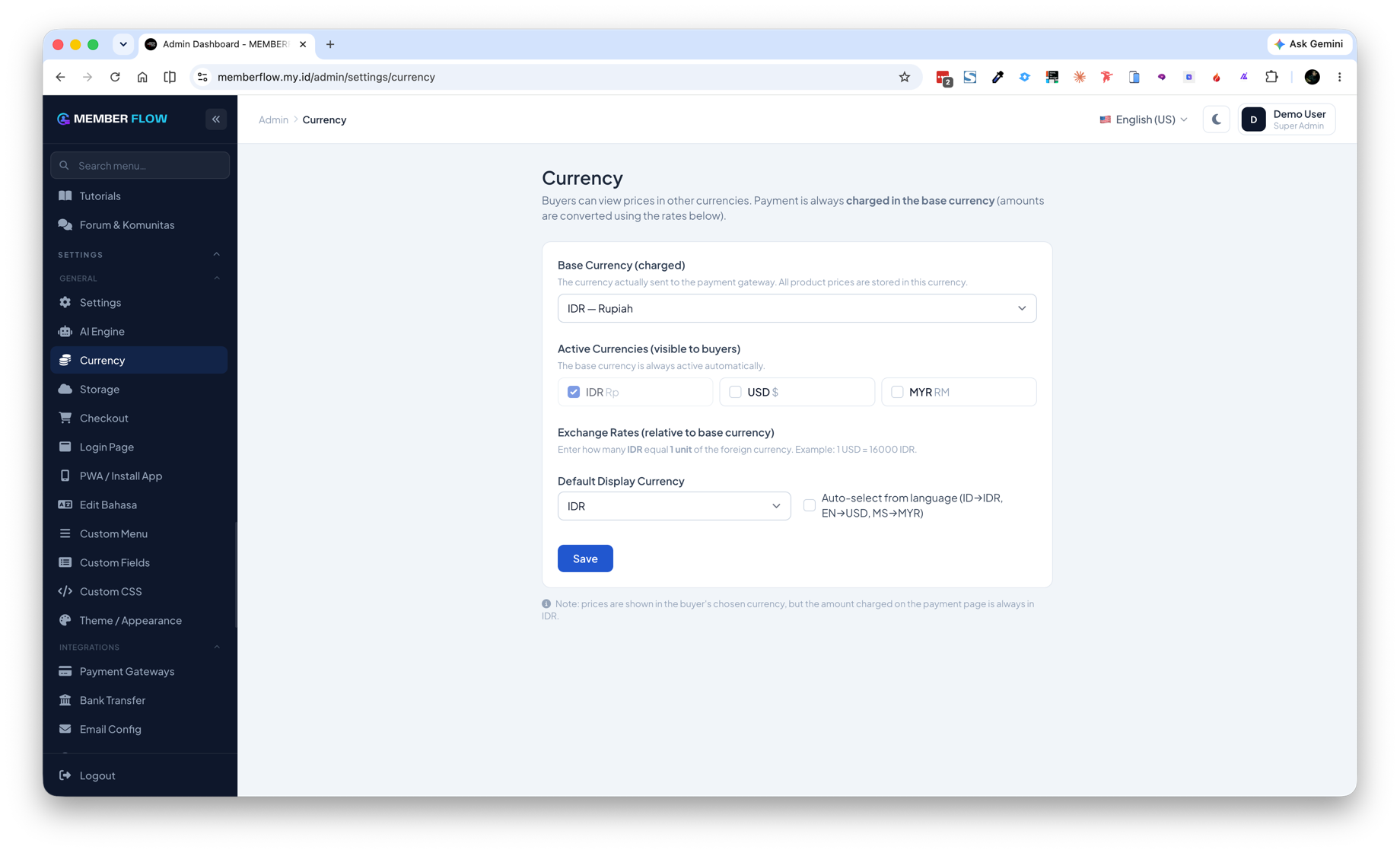The image size is (1400, 853).
Task: Enable the MYR currency checkbox
Action: 897,392
